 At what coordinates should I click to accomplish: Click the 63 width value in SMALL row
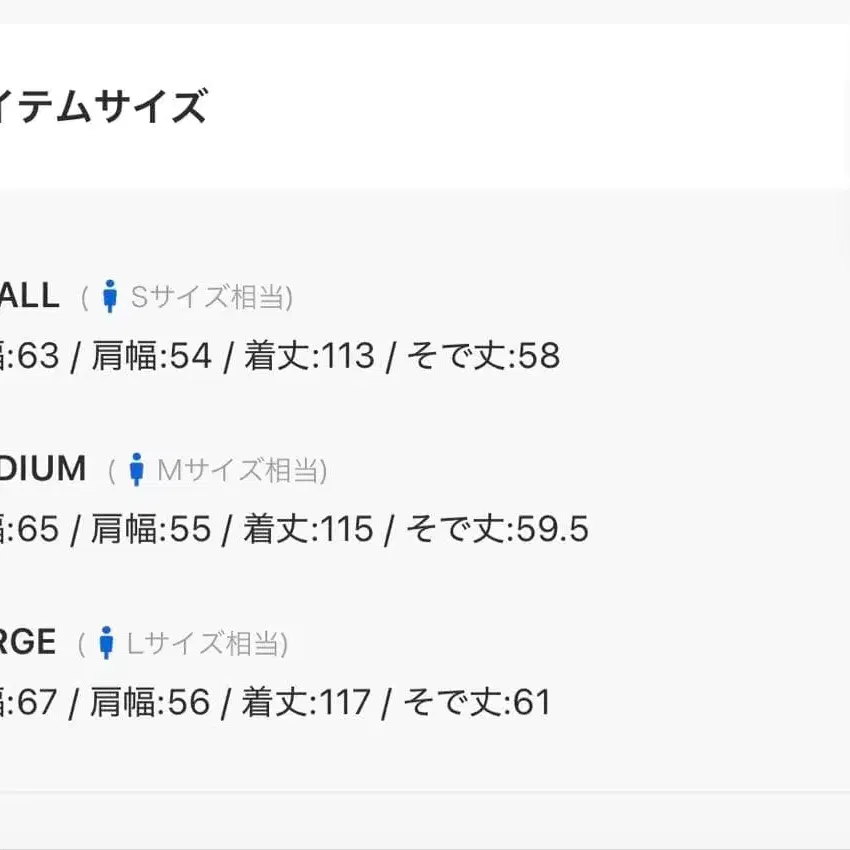pyautogui.click(x=37, y=356)
